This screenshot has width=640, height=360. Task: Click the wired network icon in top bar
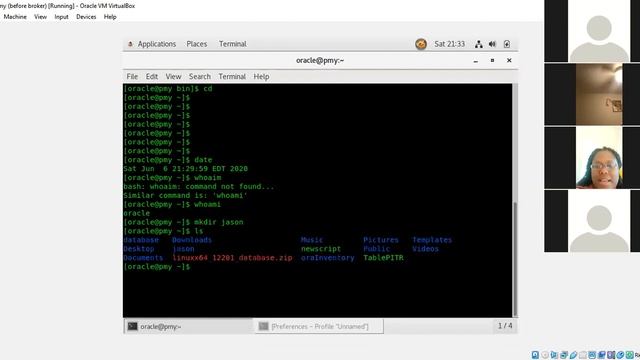pos(479,44)
